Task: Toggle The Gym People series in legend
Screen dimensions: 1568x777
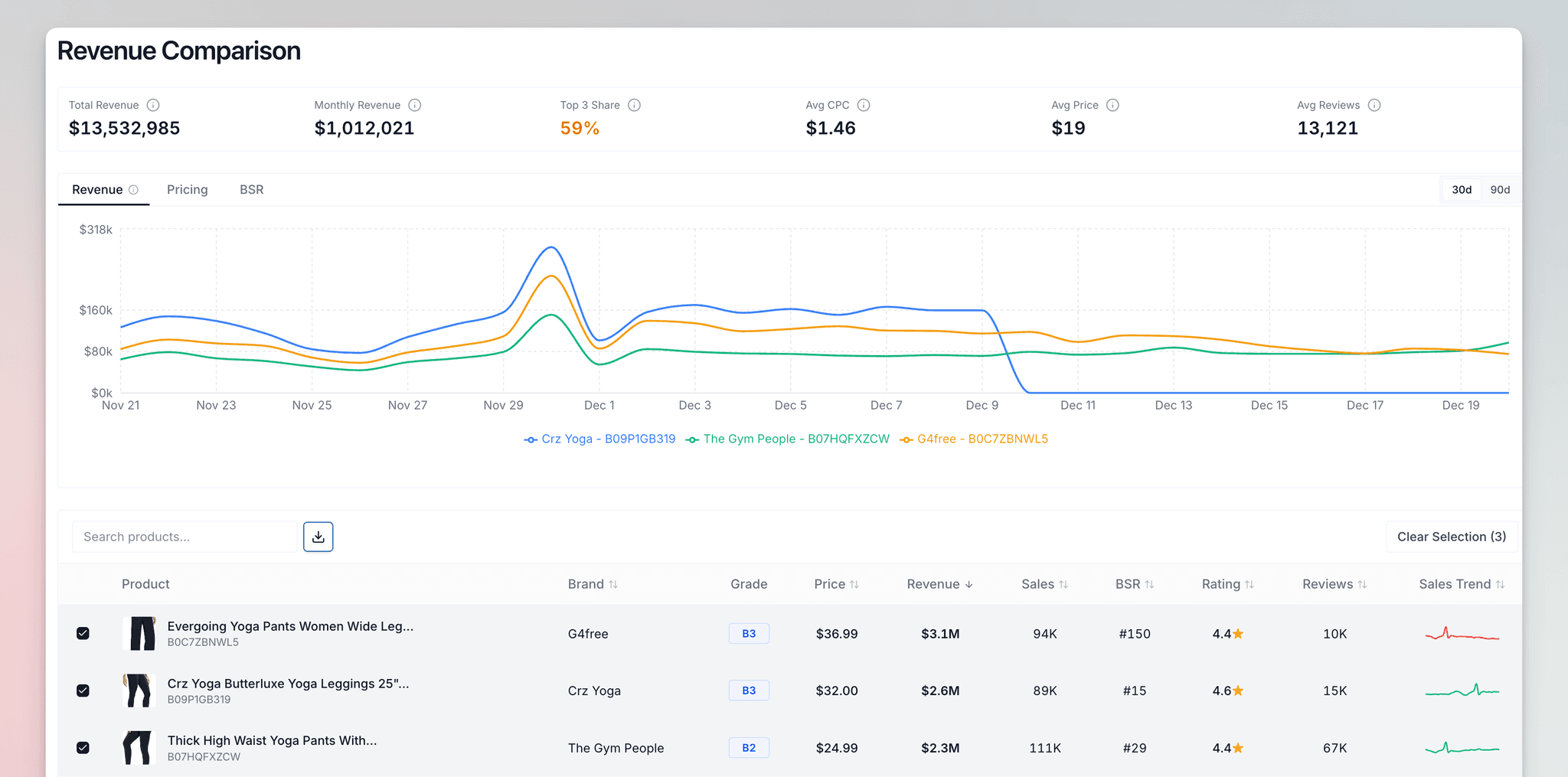Action: 788,439
